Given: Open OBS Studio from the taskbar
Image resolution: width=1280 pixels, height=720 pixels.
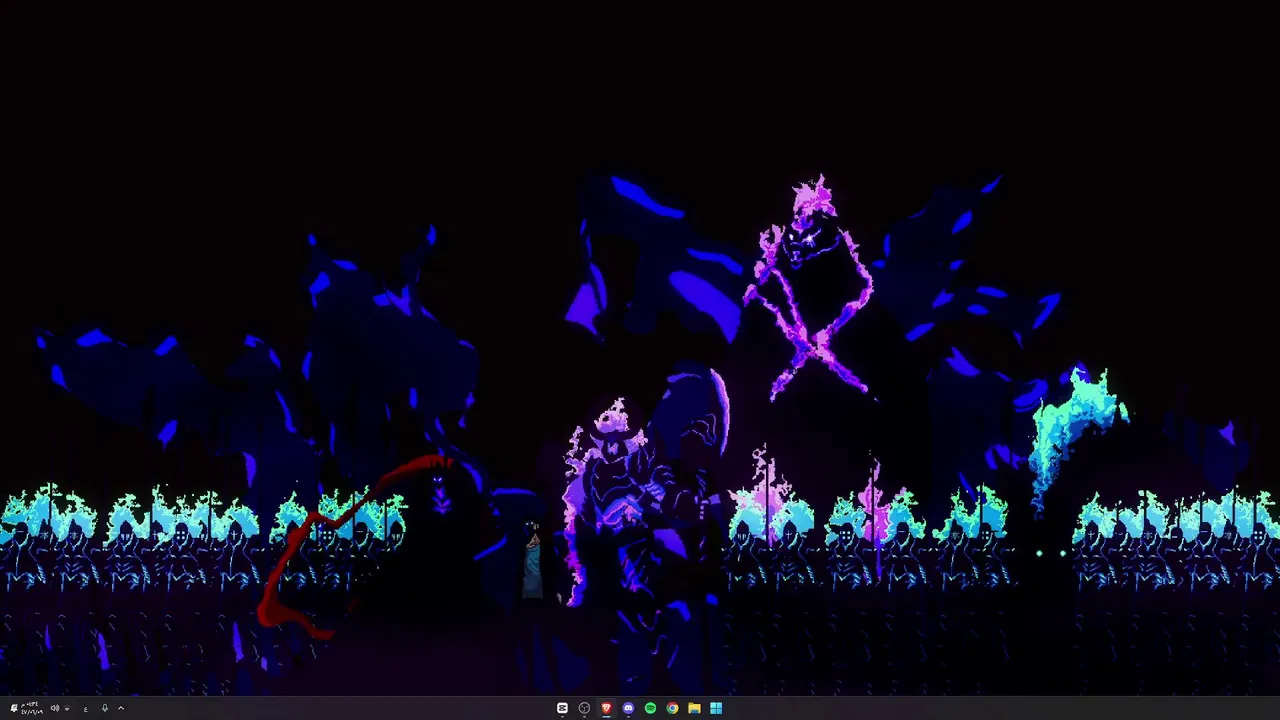Looking at the screenshot, I should [584, 708].
